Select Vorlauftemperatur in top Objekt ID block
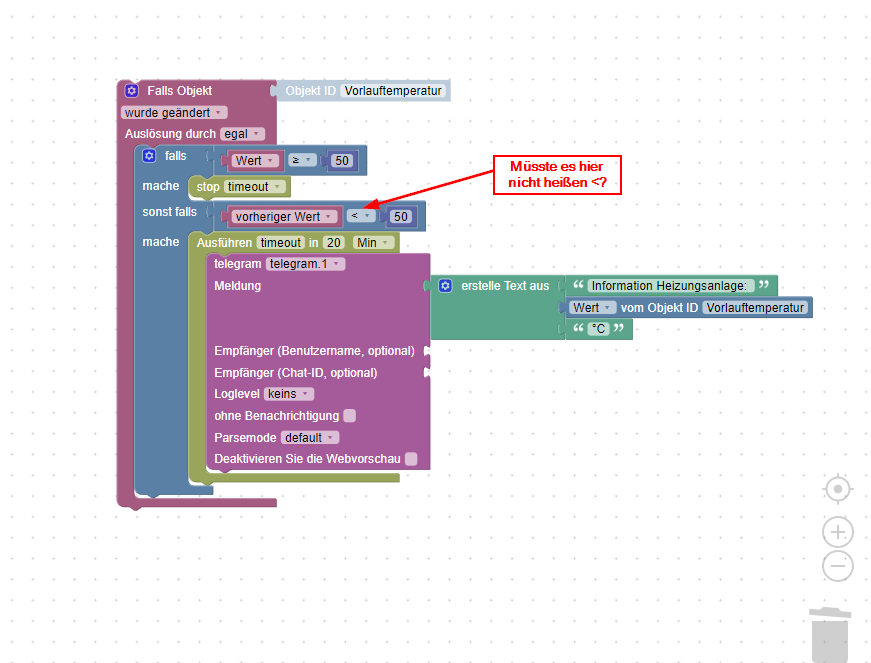The image size is (871, 663). [x=393, y=91]
